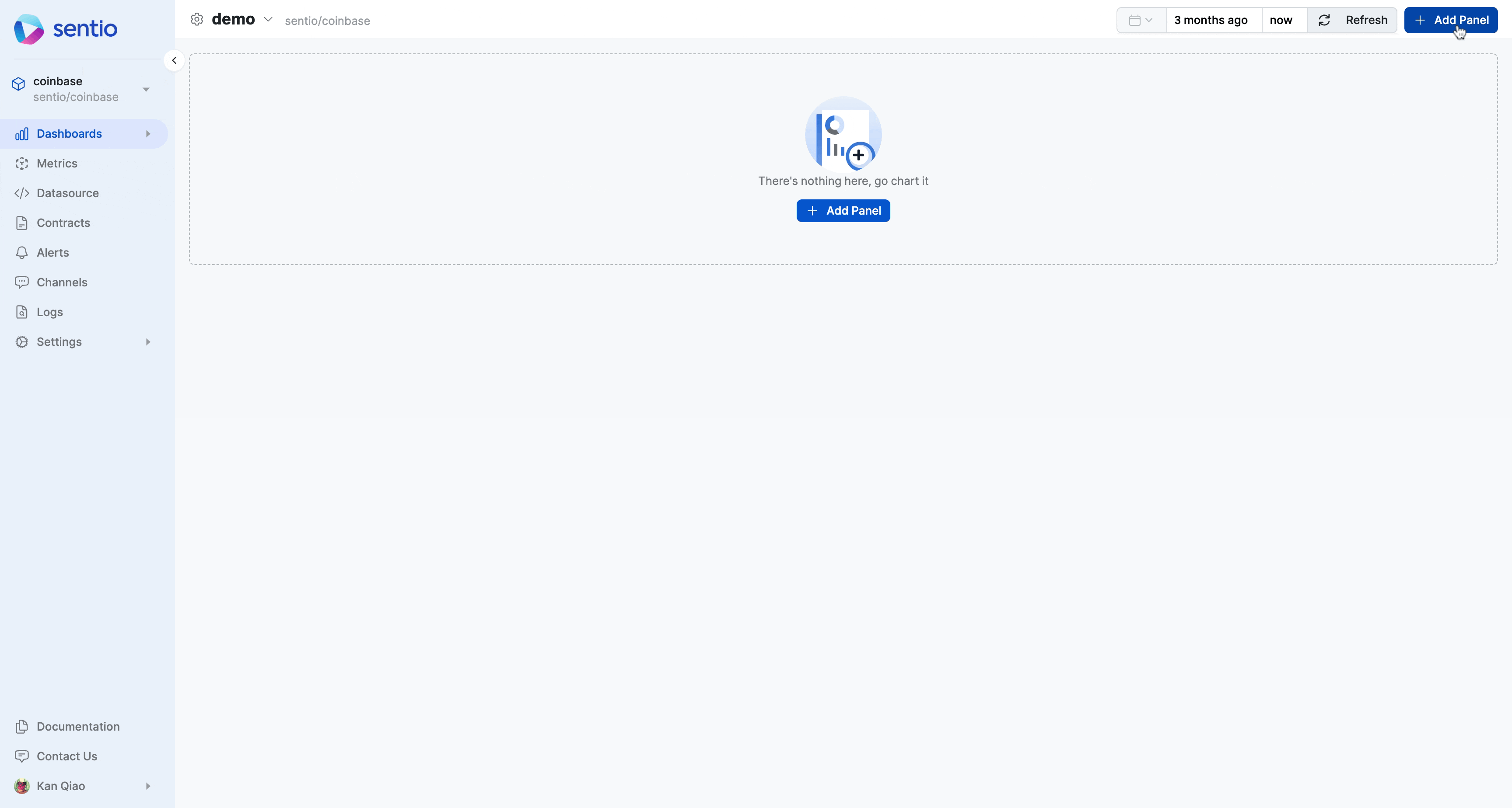1512x808 pixels.
Task: Open the Datasource section
Action: pos(67,193)
